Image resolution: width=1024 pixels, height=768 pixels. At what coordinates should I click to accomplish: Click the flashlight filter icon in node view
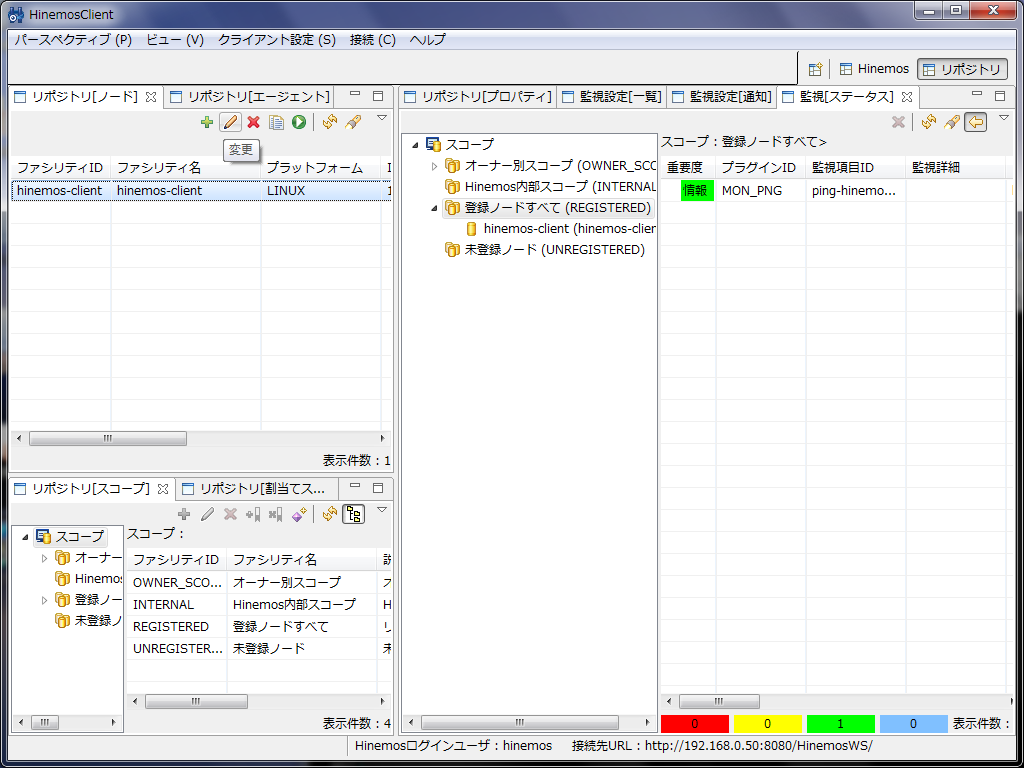point(353,122)
